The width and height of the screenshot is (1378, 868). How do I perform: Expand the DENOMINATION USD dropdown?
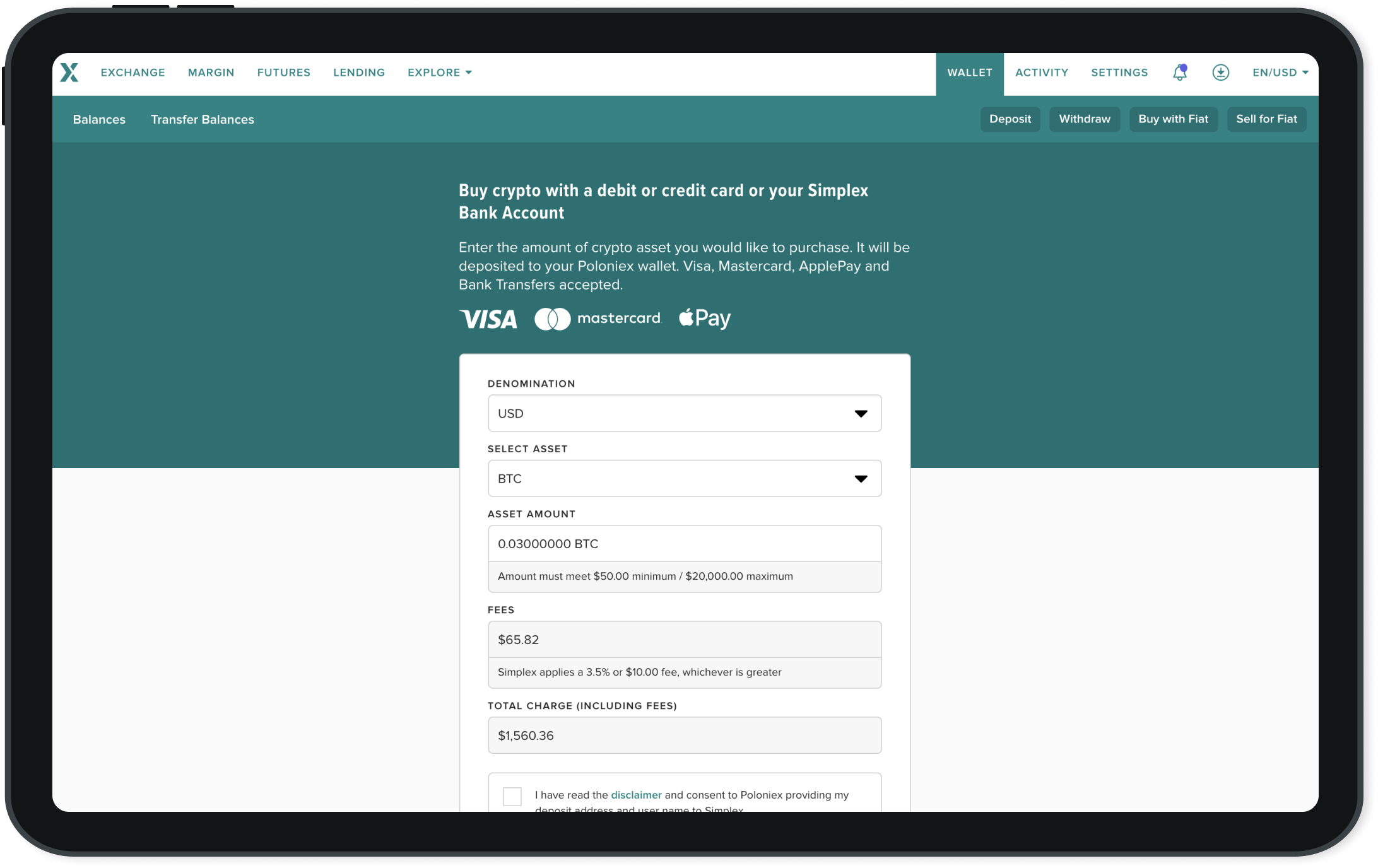(x=683, y=413)
